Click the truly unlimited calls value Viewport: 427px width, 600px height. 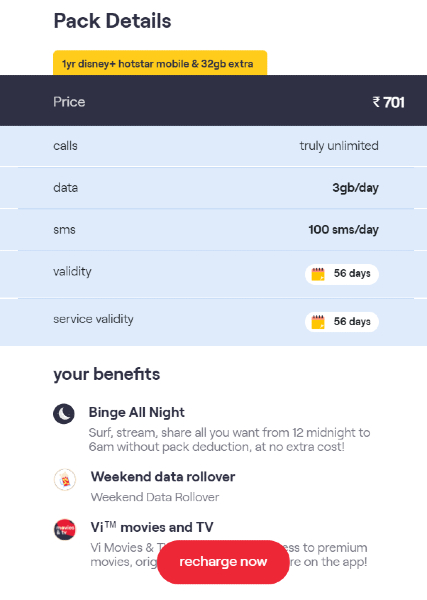pos(339,146)
